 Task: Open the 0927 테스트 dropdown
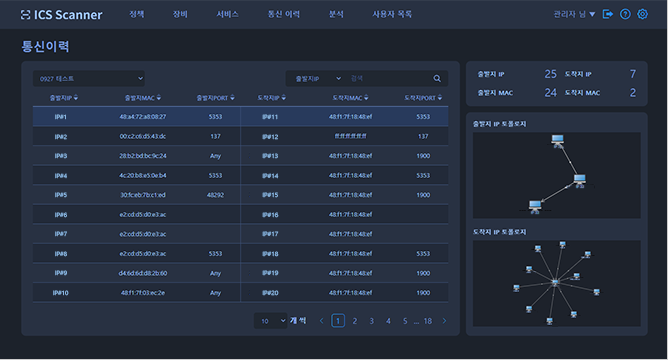89,78
